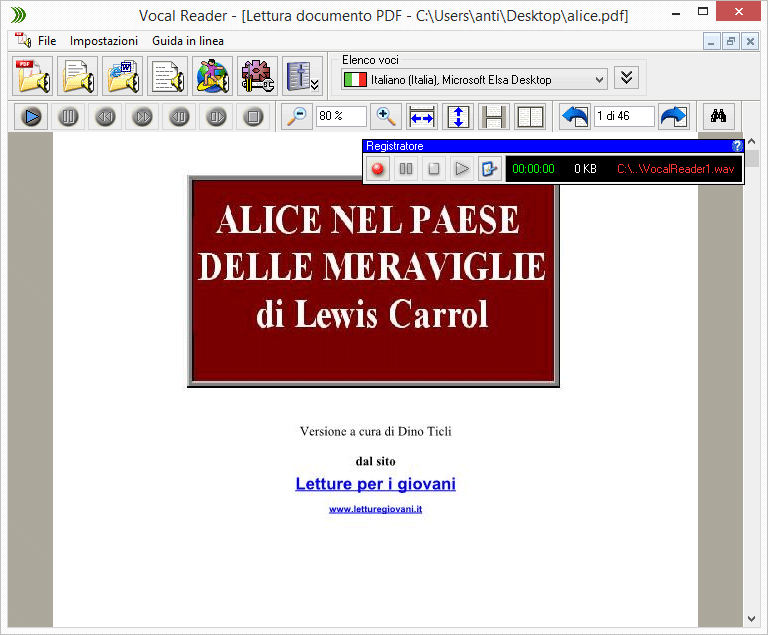Minimize the inner document window
The image size is (768, 635).
tap(711, 41)
